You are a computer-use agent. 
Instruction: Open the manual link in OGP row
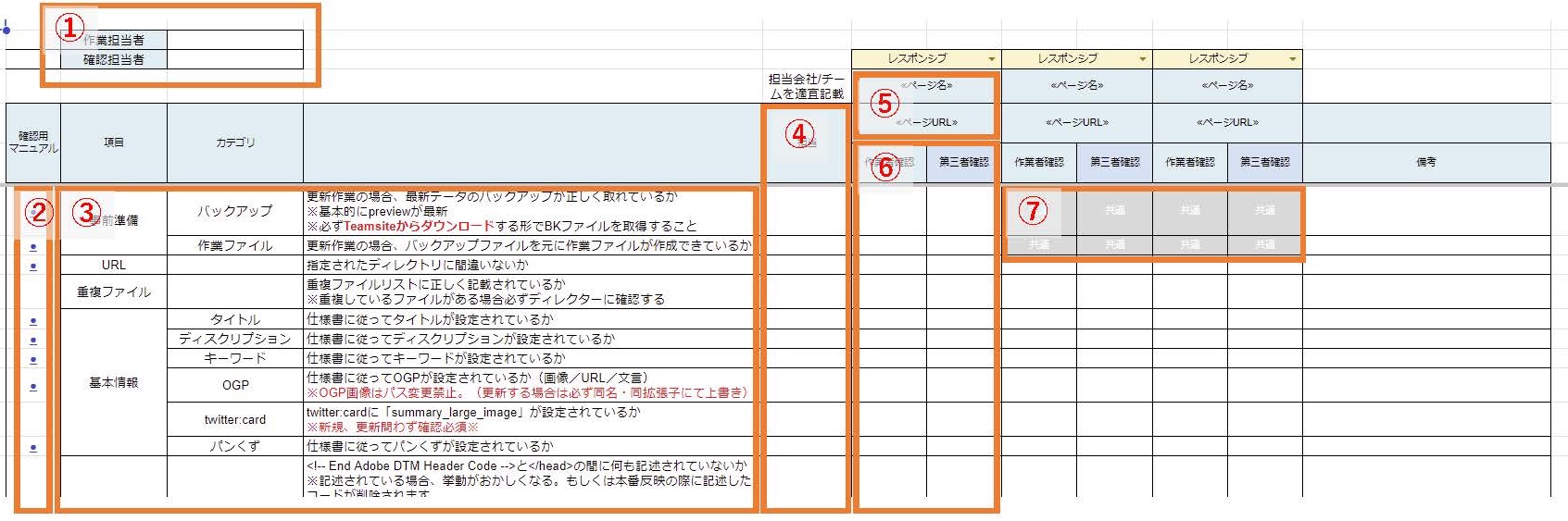[x=33, y=387]
